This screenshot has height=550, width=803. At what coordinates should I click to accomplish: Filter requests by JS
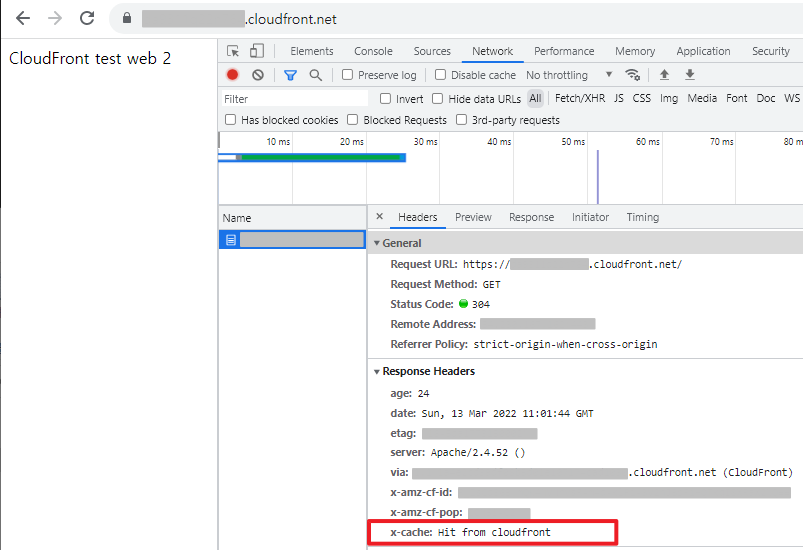click(619, 98)
